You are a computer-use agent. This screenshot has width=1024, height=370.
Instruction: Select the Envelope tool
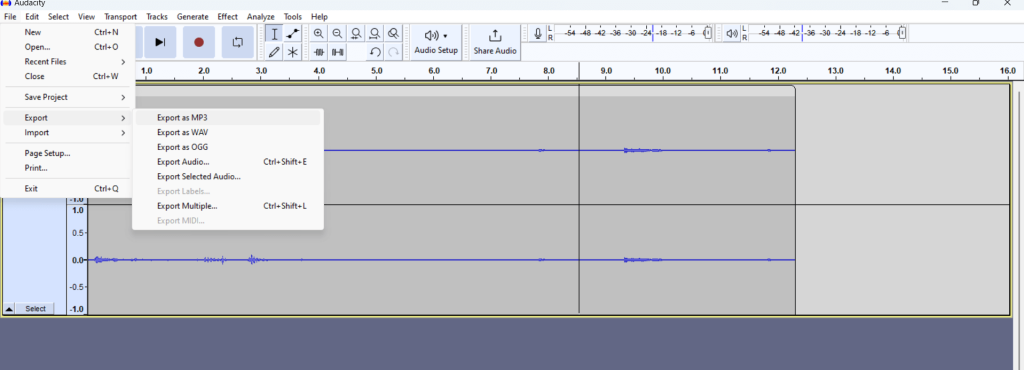(x=293, y=34)
